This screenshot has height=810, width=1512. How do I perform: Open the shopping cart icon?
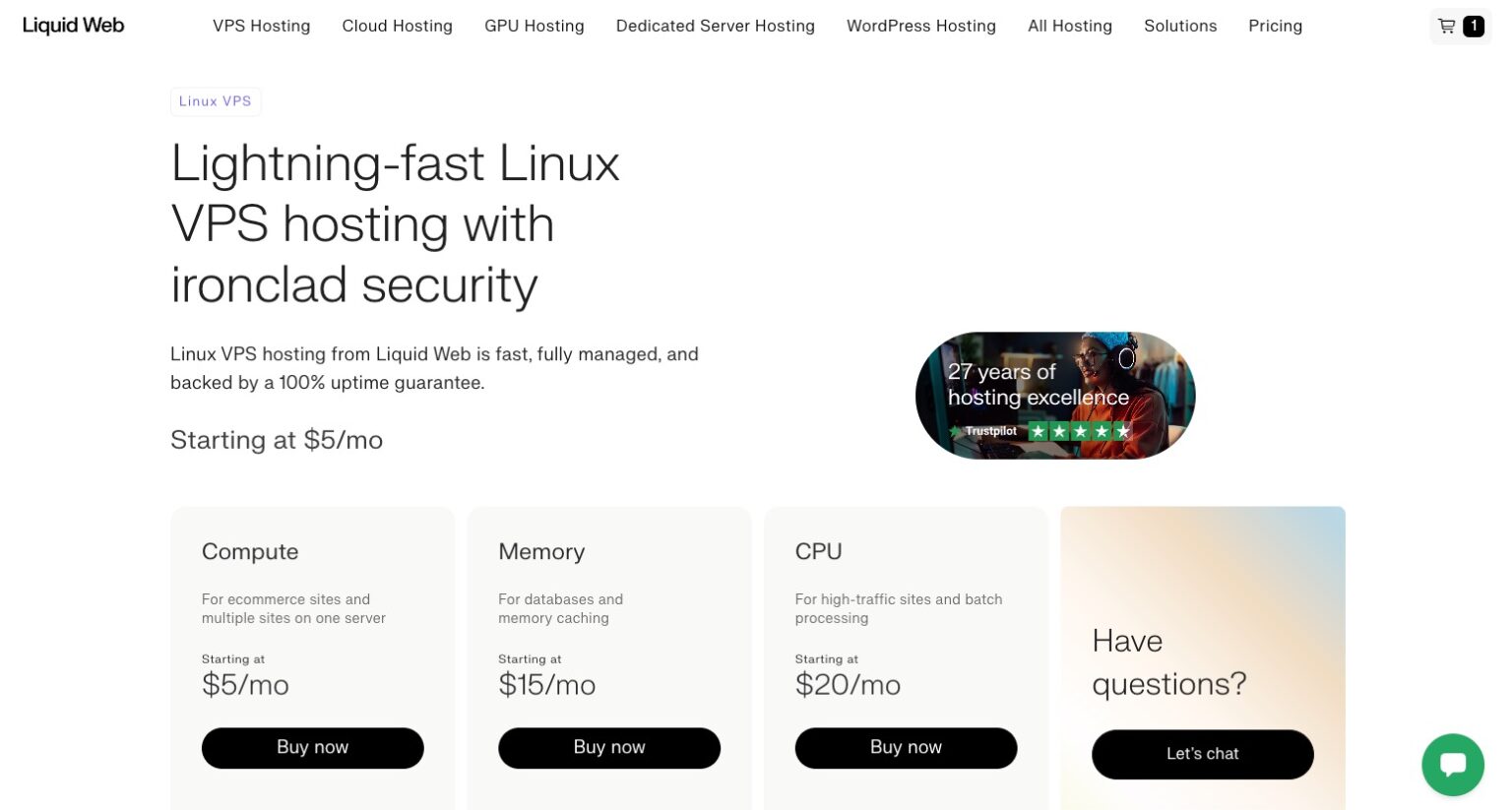click(1446, 27)
